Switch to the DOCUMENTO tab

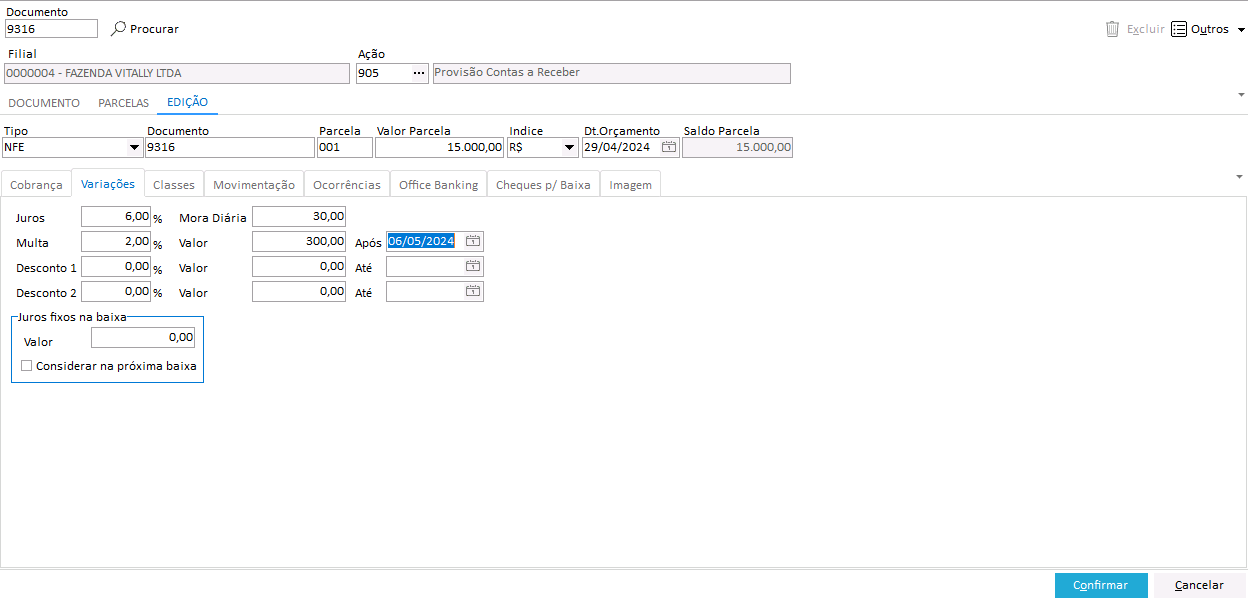click(x=43, y=103)
